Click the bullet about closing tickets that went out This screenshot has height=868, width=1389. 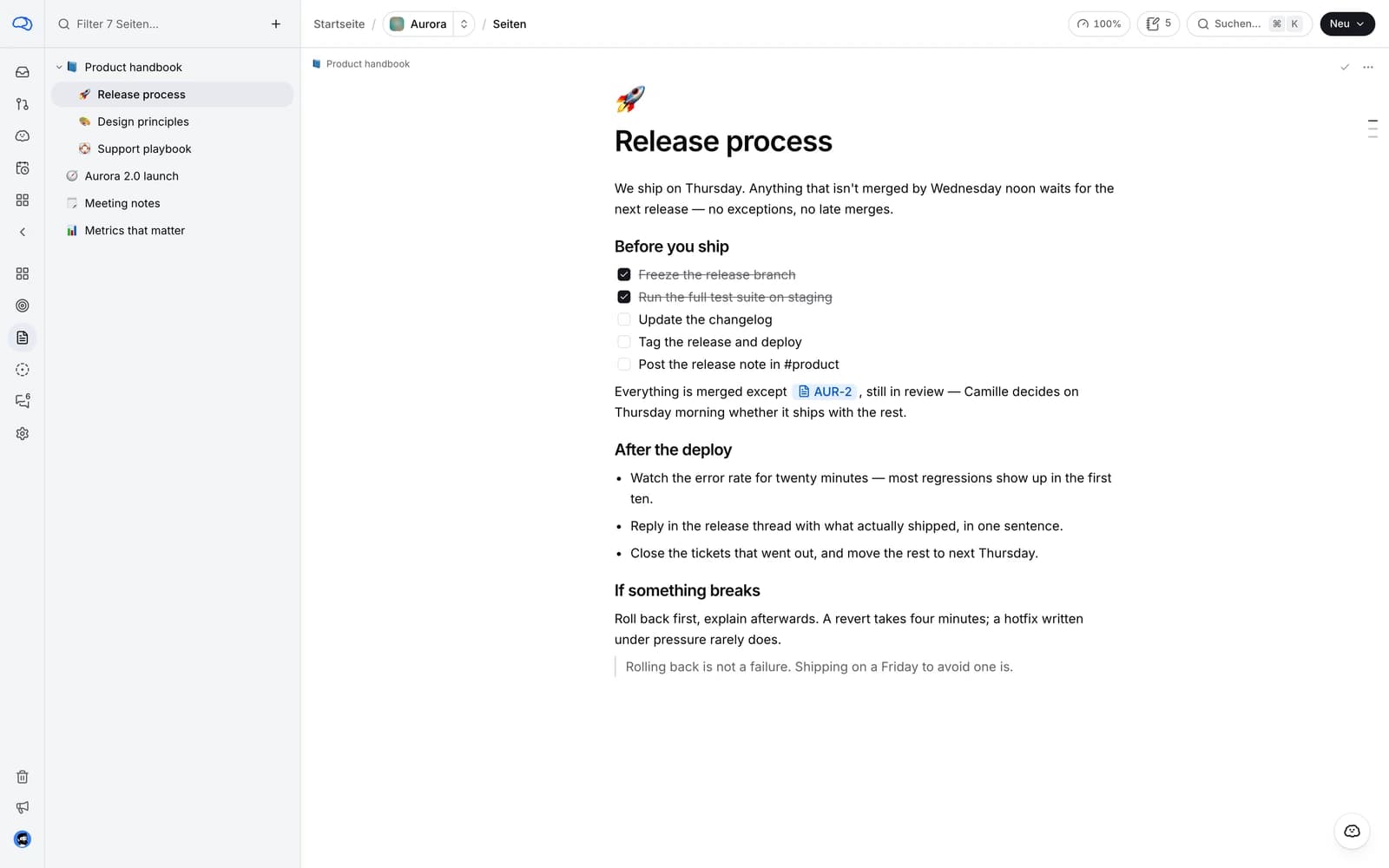[x=834, y=553]
